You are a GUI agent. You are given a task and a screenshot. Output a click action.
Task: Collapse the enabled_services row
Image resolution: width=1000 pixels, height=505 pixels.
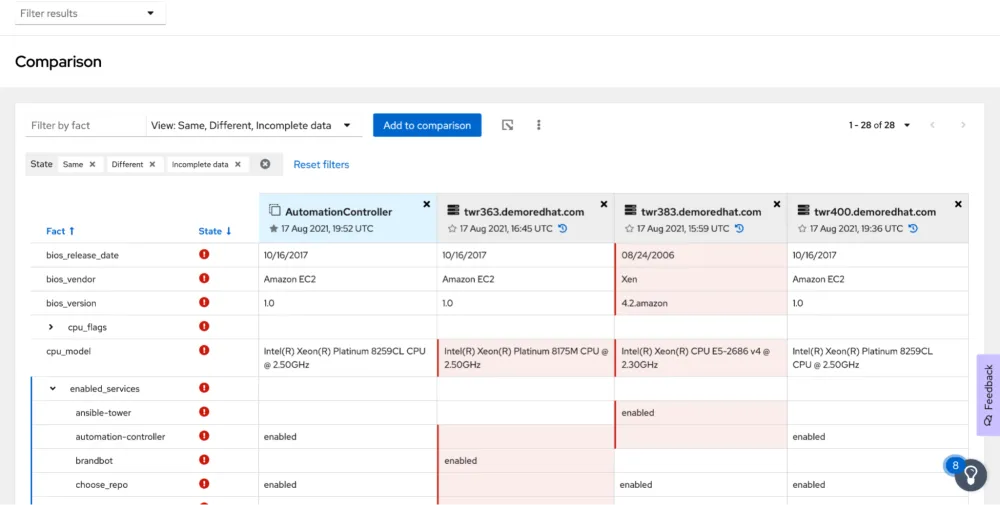click(x=53, y=389)
